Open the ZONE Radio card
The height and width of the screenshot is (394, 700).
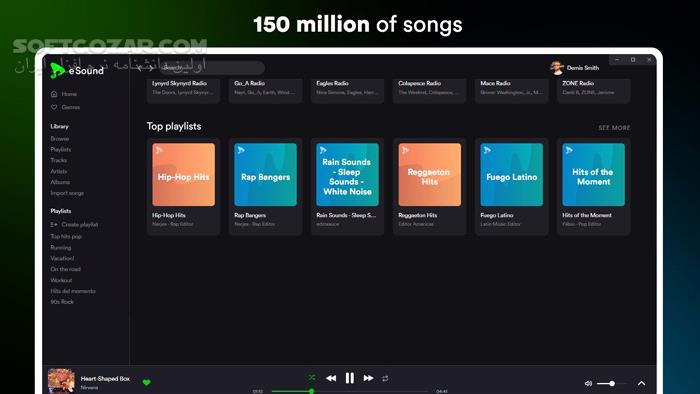[x=594, y=91]
